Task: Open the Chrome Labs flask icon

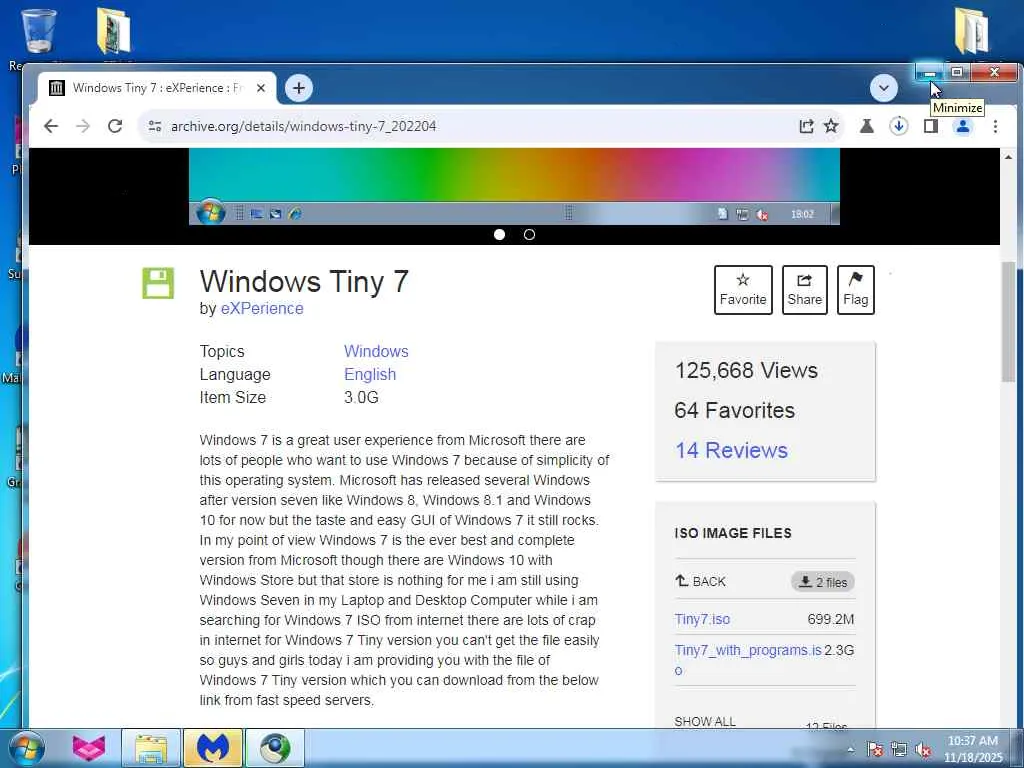Action: pos(867,126)
